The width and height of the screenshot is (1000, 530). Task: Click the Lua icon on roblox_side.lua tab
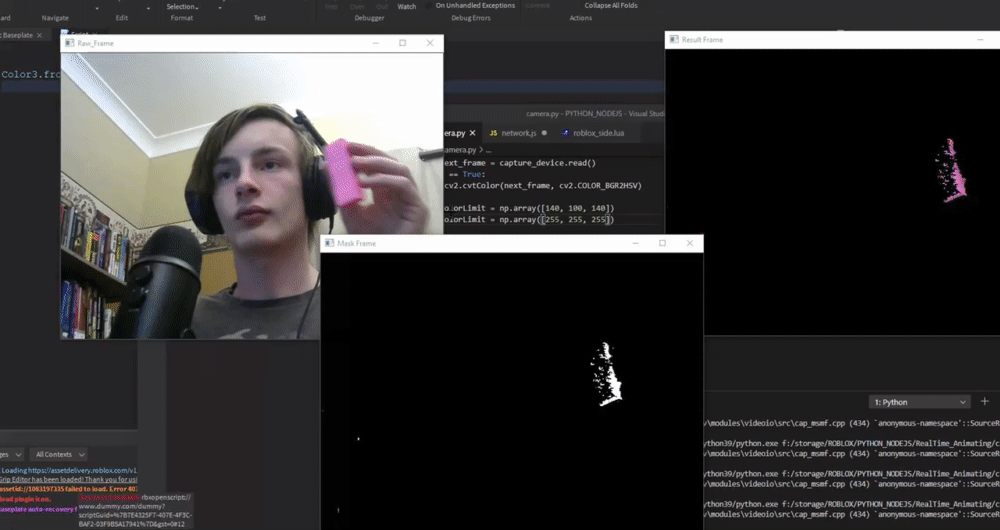click(x=566, y=133)
